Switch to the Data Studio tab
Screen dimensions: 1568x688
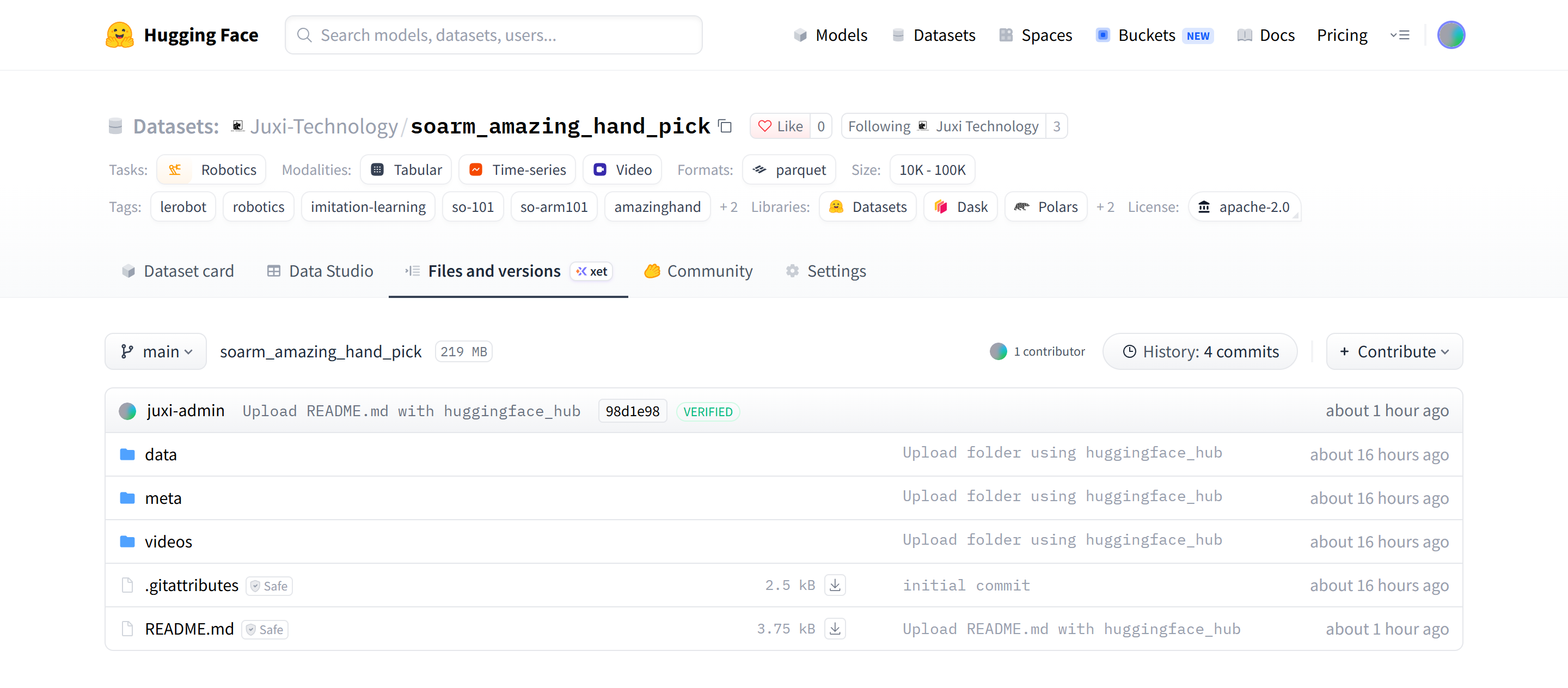320,271
